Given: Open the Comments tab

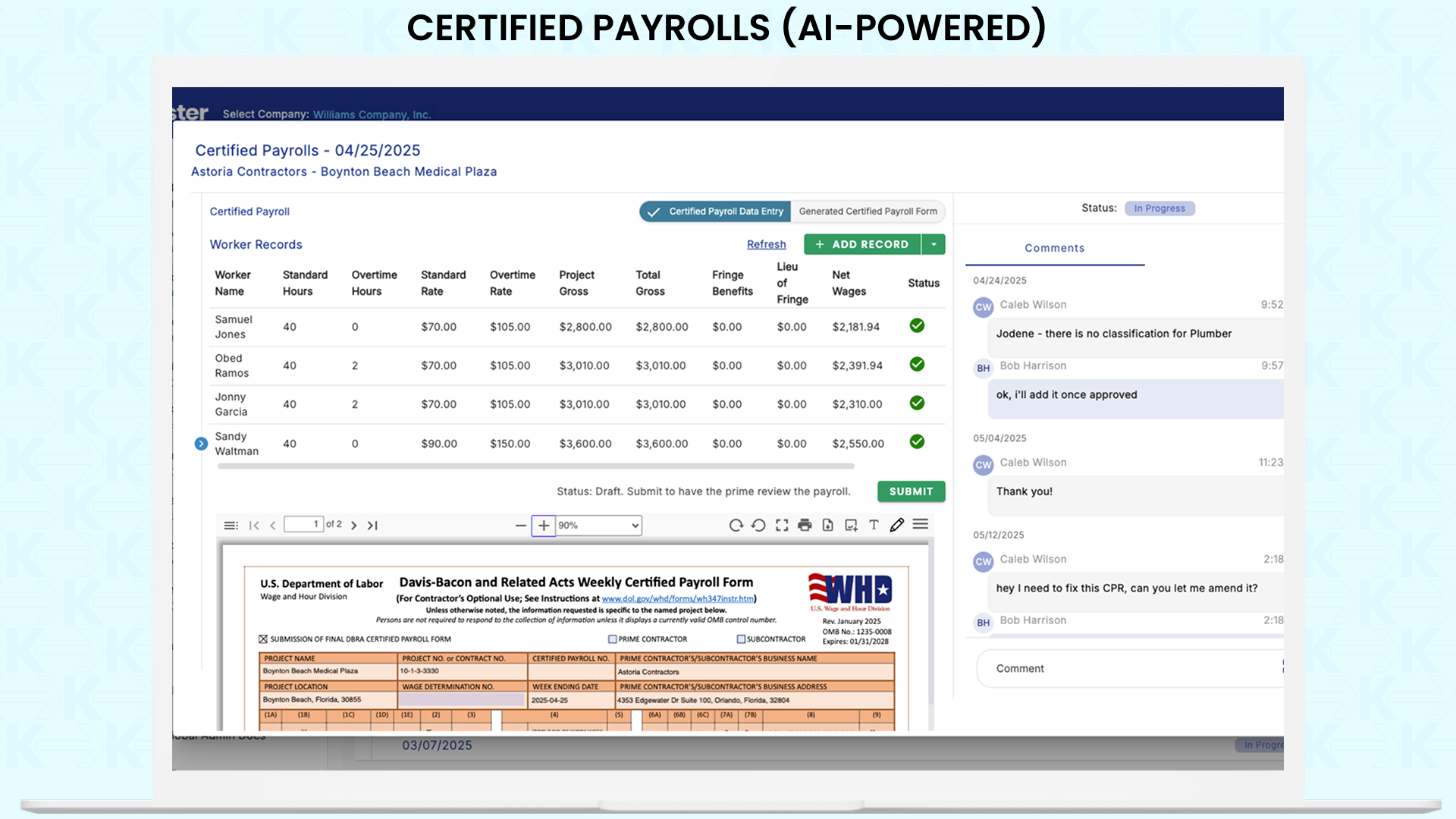Looking at the screenshot, I should (x=1054, y=248).
